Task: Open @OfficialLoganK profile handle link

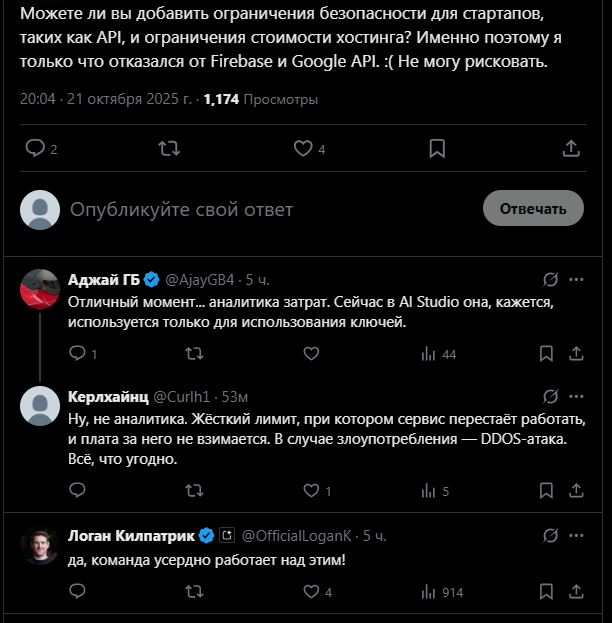Action: coord(299,534)
